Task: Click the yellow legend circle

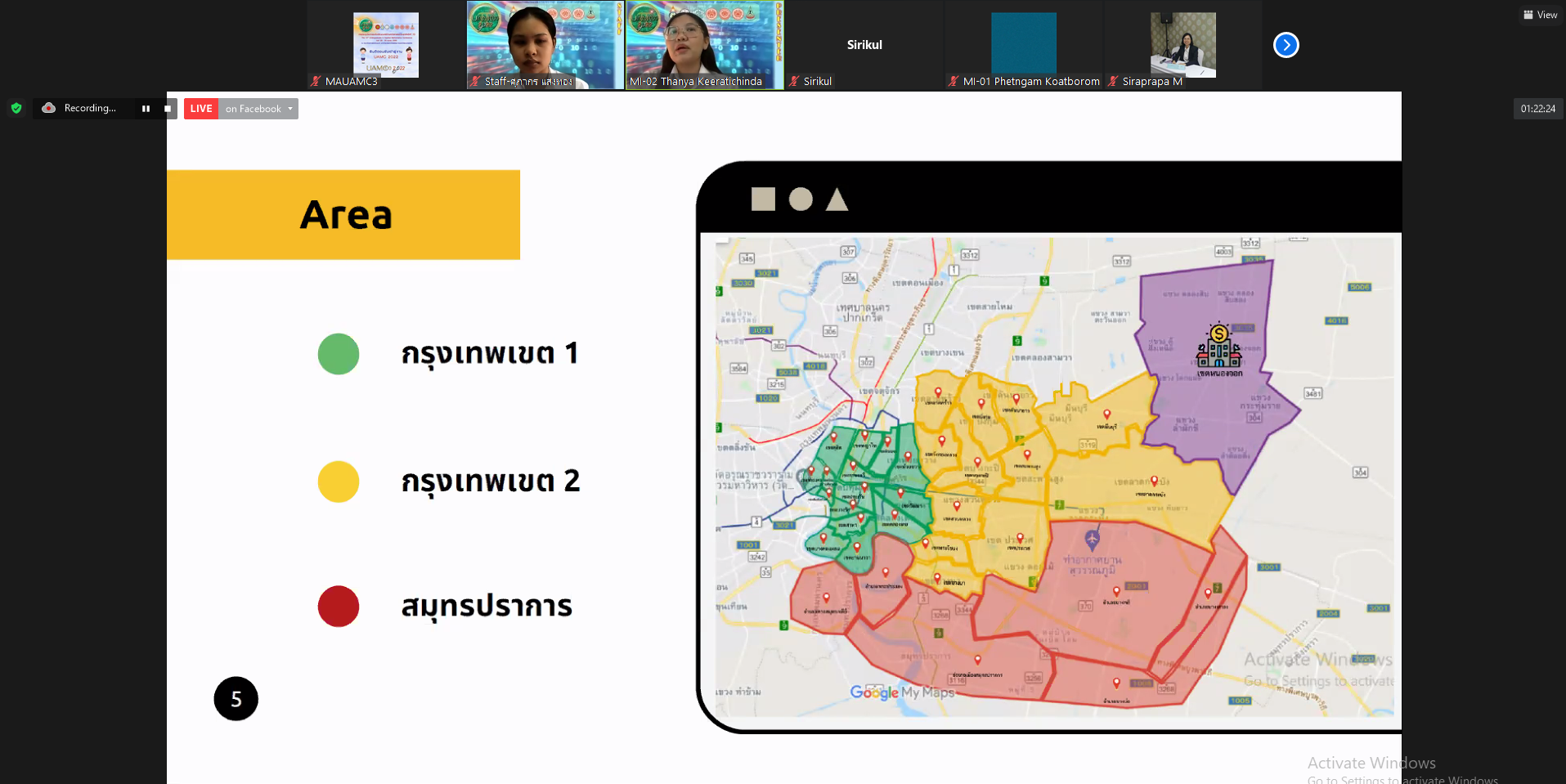Action: [339, 482]
